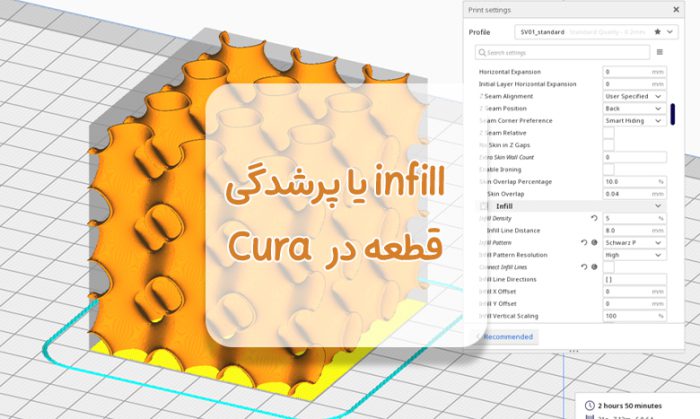Screen dimensions: 700x419
Task: Click the clock icon near print time
Action: pos(589,405)
